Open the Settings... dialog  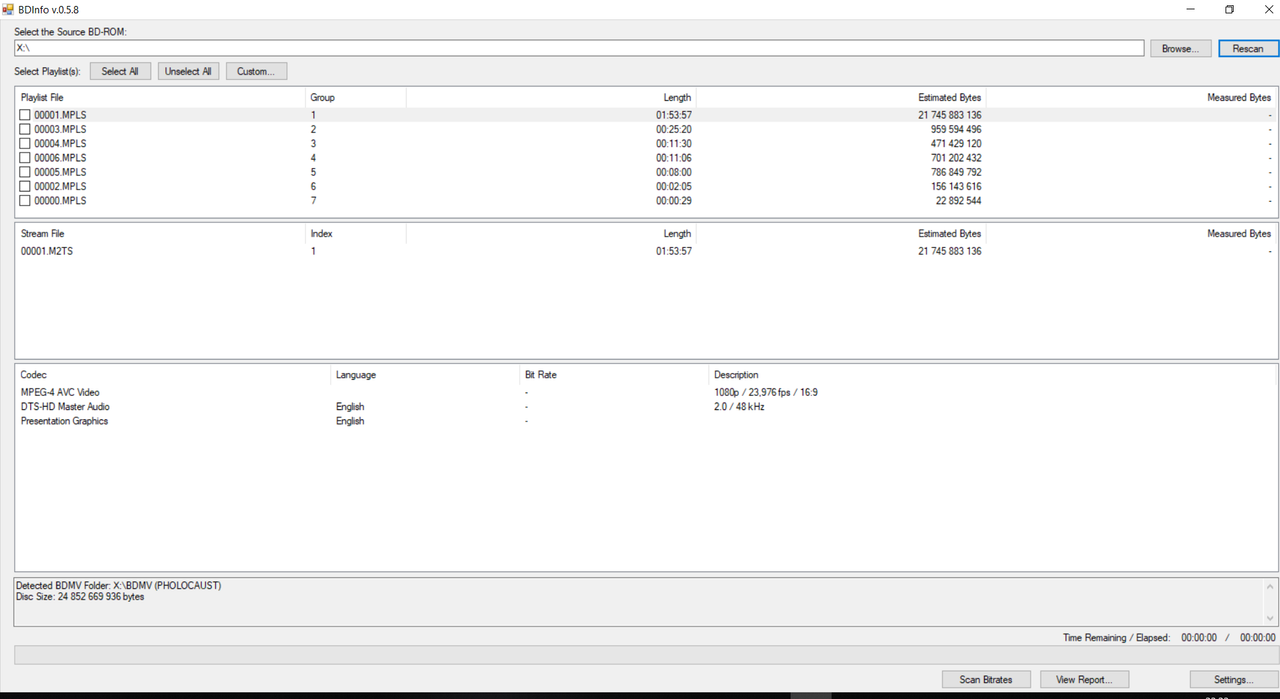pos(1233,679)
